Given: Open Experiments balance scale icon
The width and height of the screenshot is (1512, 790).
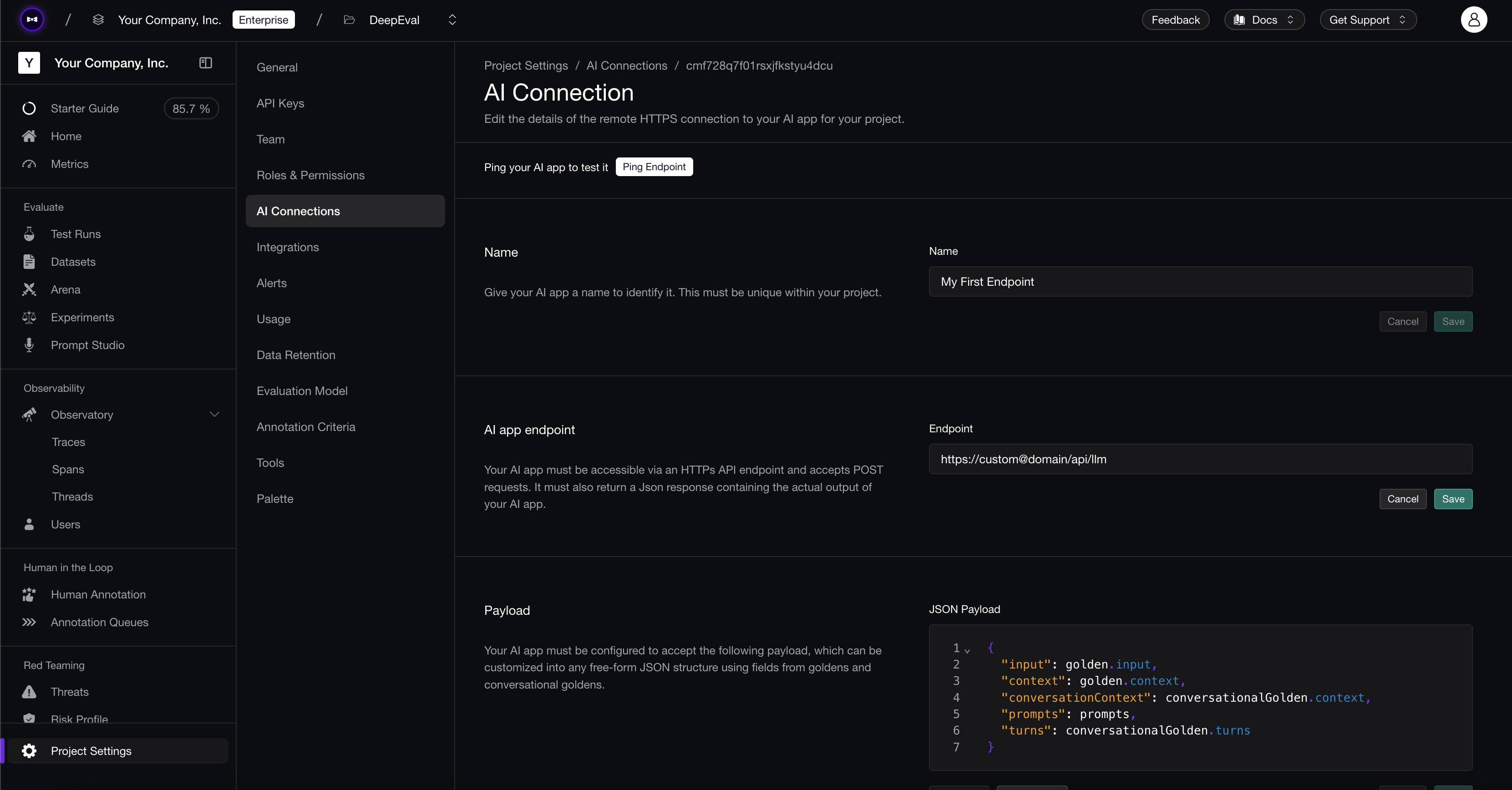Looking at the screenshot, I should pos(29,318).
